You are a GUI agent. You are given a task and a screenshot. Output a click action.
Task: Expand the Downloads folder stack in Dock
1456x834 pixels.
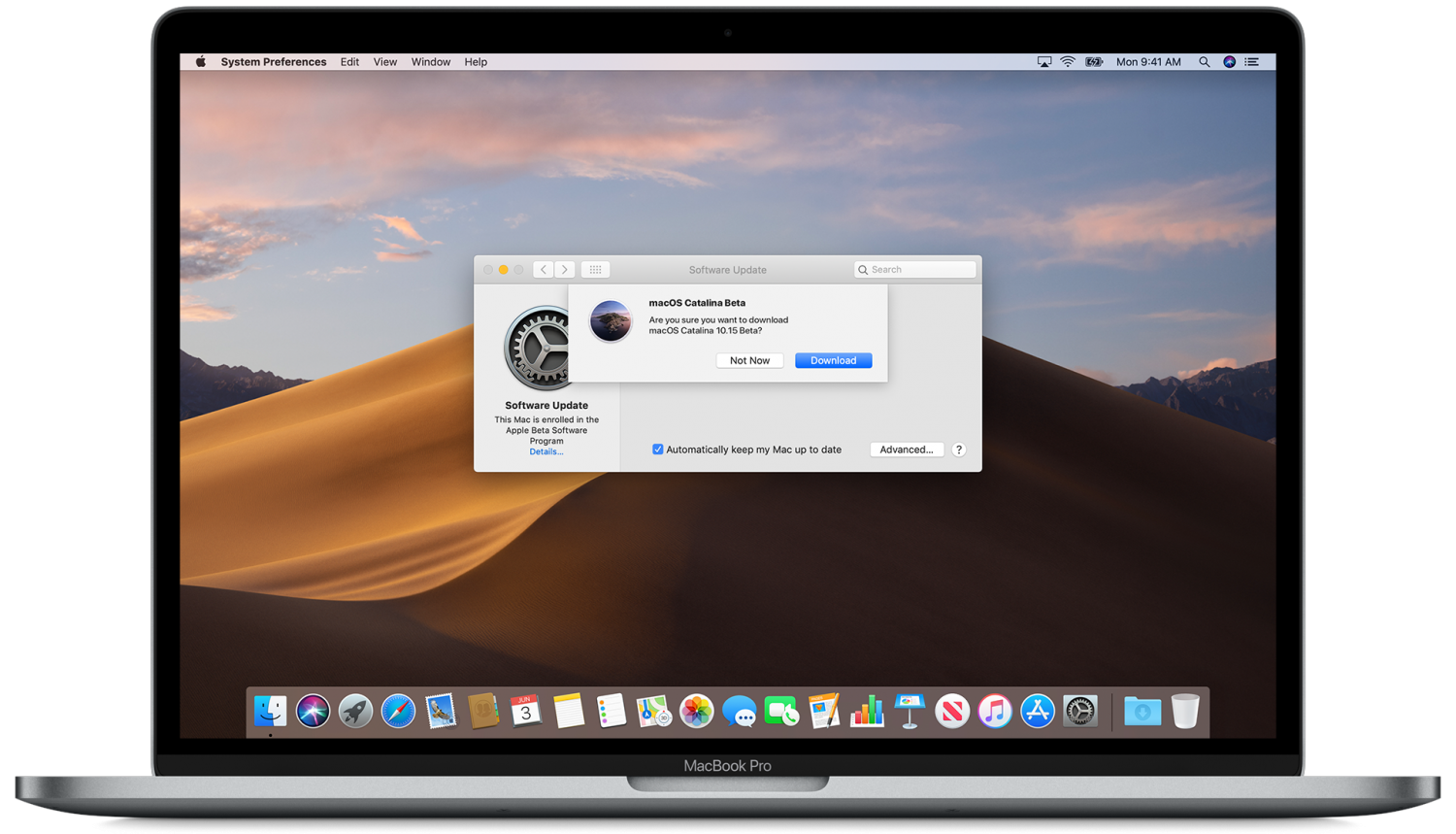click(1142, 712)
